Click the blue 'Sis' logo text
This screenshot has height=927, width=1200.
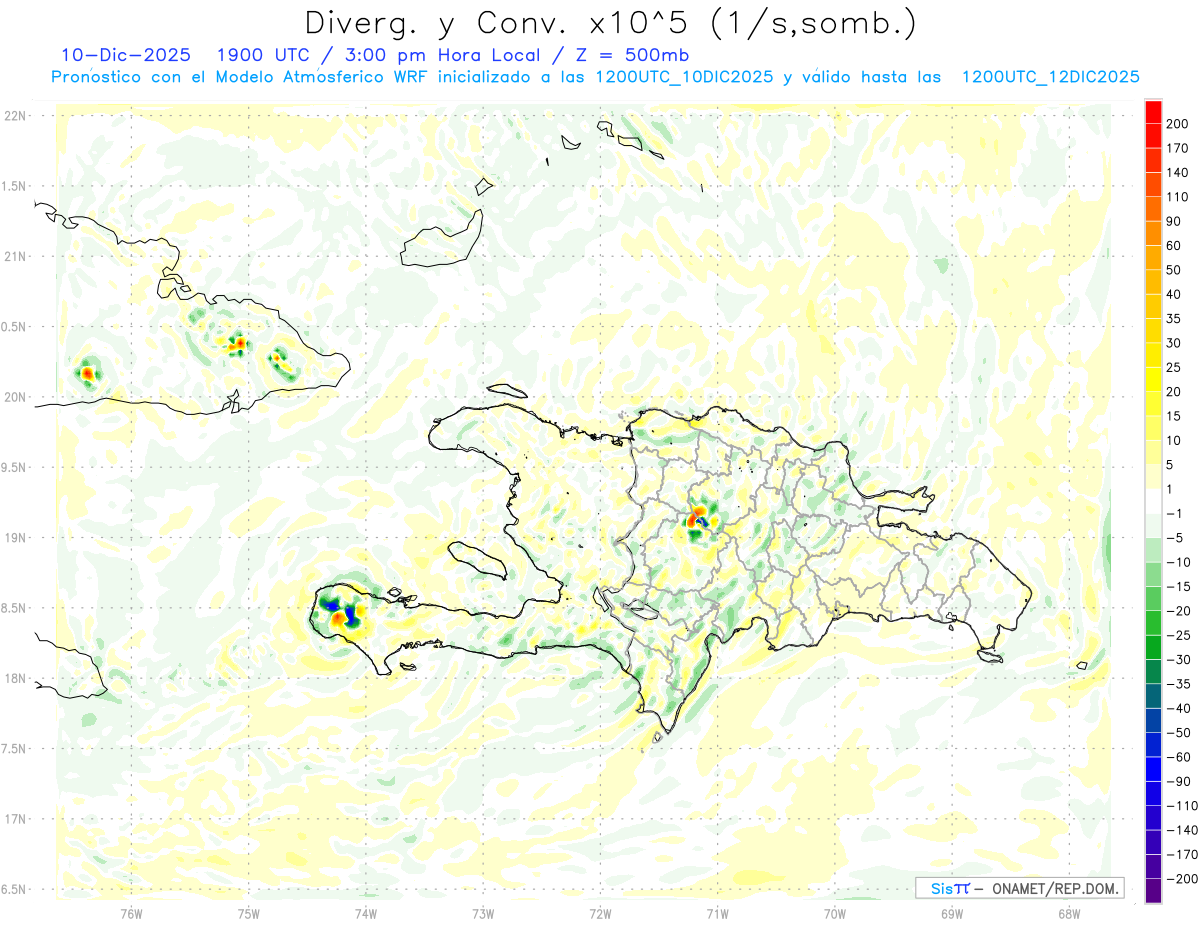click(943, 888)
